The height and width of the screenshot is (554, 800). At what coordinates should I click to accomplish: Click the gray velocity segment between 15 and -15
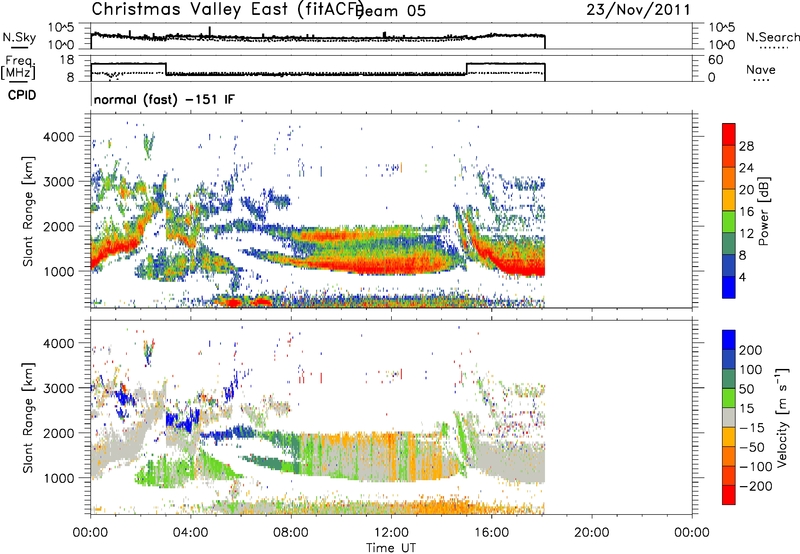pos(729,417)
